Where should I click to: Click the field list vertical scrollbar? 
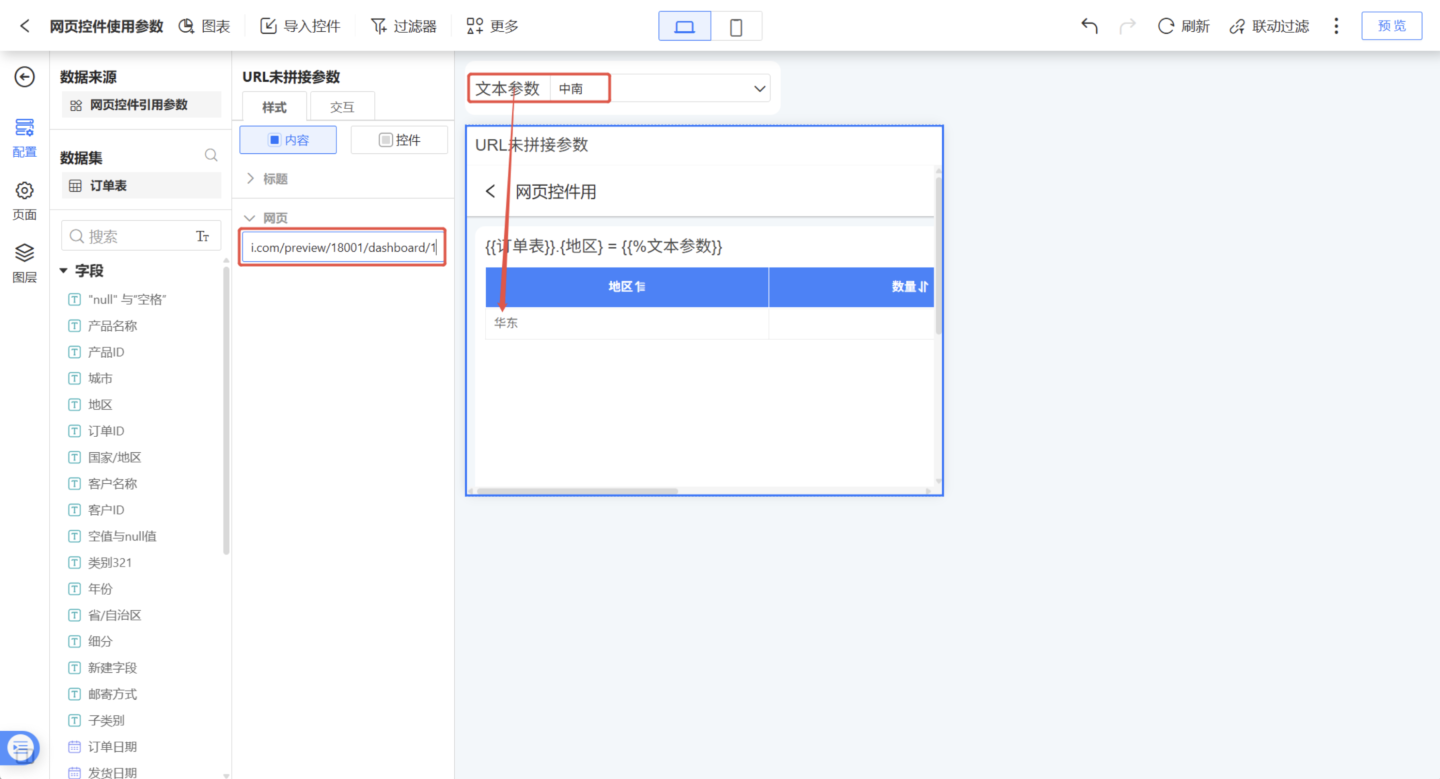click(x=226, y=410)
